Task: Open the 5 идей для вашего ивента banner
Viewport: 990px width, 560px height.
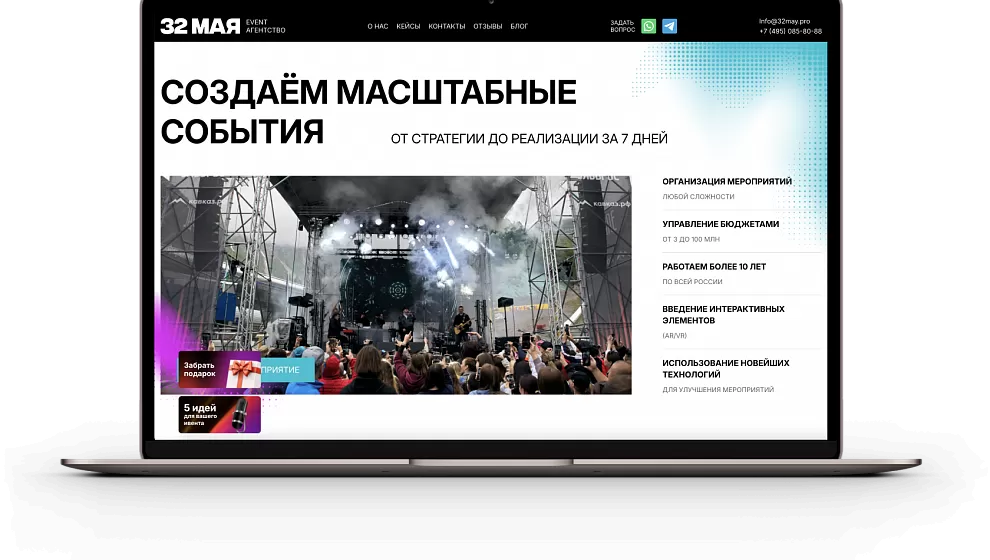Action: tap(220, 415)
